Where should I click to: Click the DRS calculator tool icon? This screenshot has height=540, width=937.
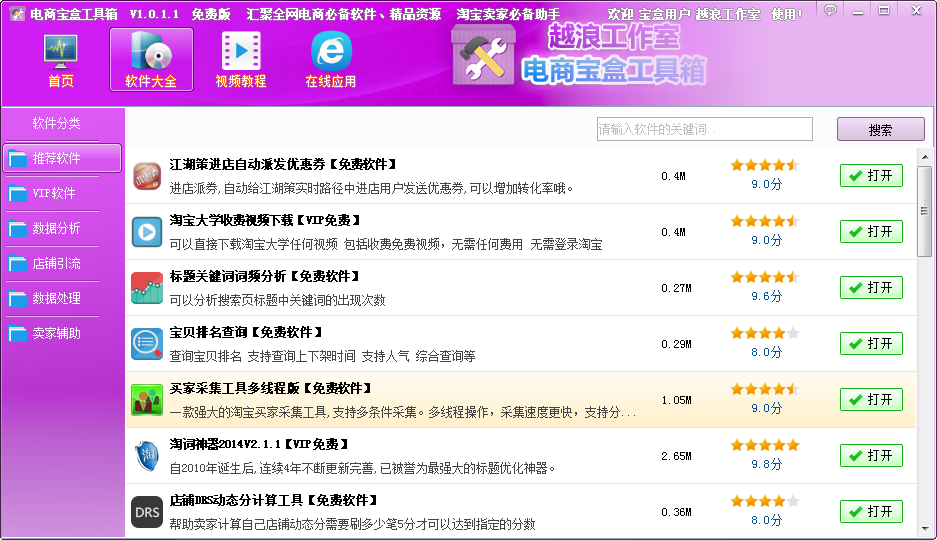click(x=146, y=512)
